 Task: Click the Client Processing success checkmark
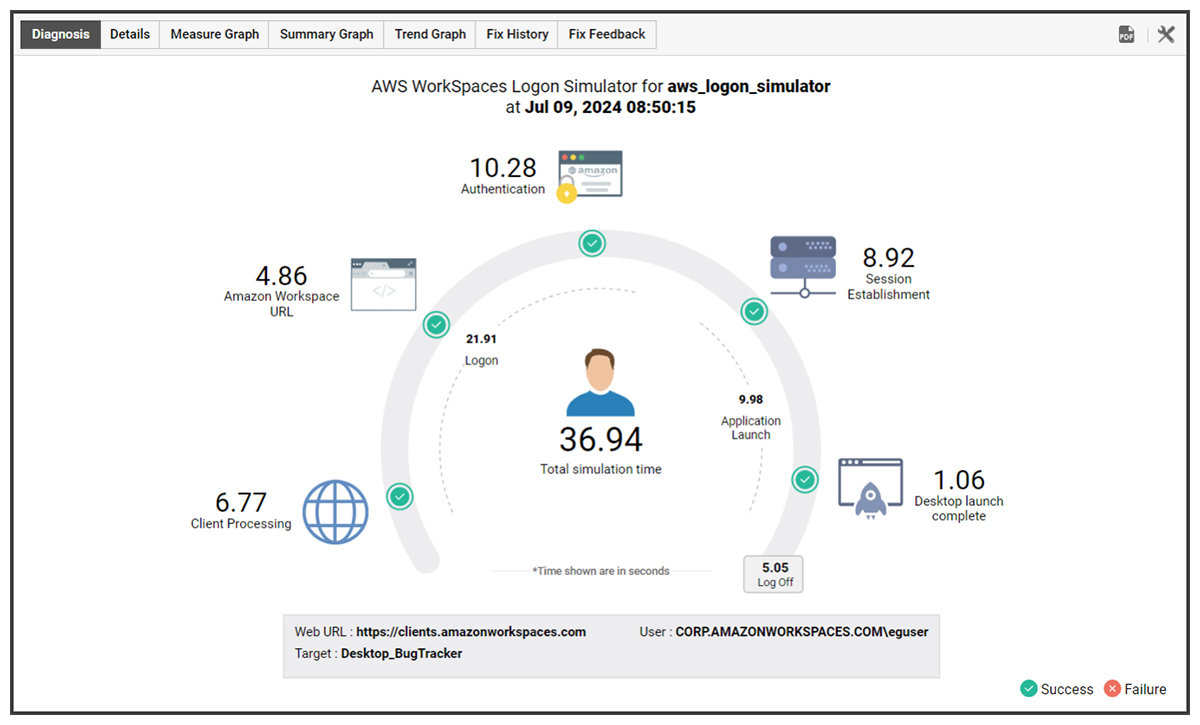[400, 496]
